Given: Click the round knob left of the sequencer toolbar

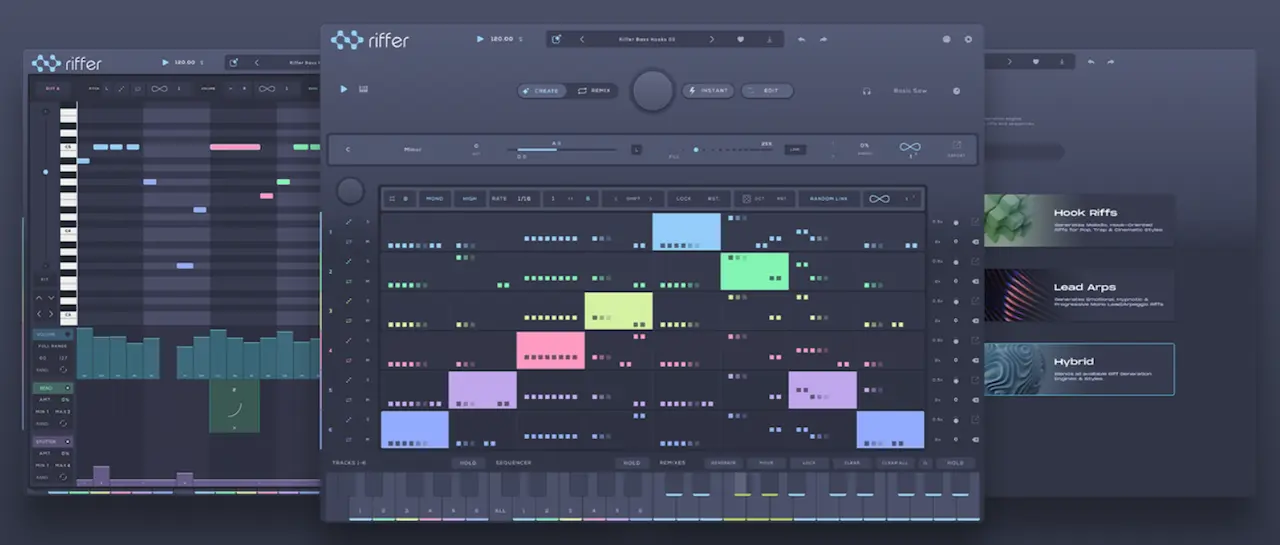Looking at the screenshot, I should click(x=350, y=190).
